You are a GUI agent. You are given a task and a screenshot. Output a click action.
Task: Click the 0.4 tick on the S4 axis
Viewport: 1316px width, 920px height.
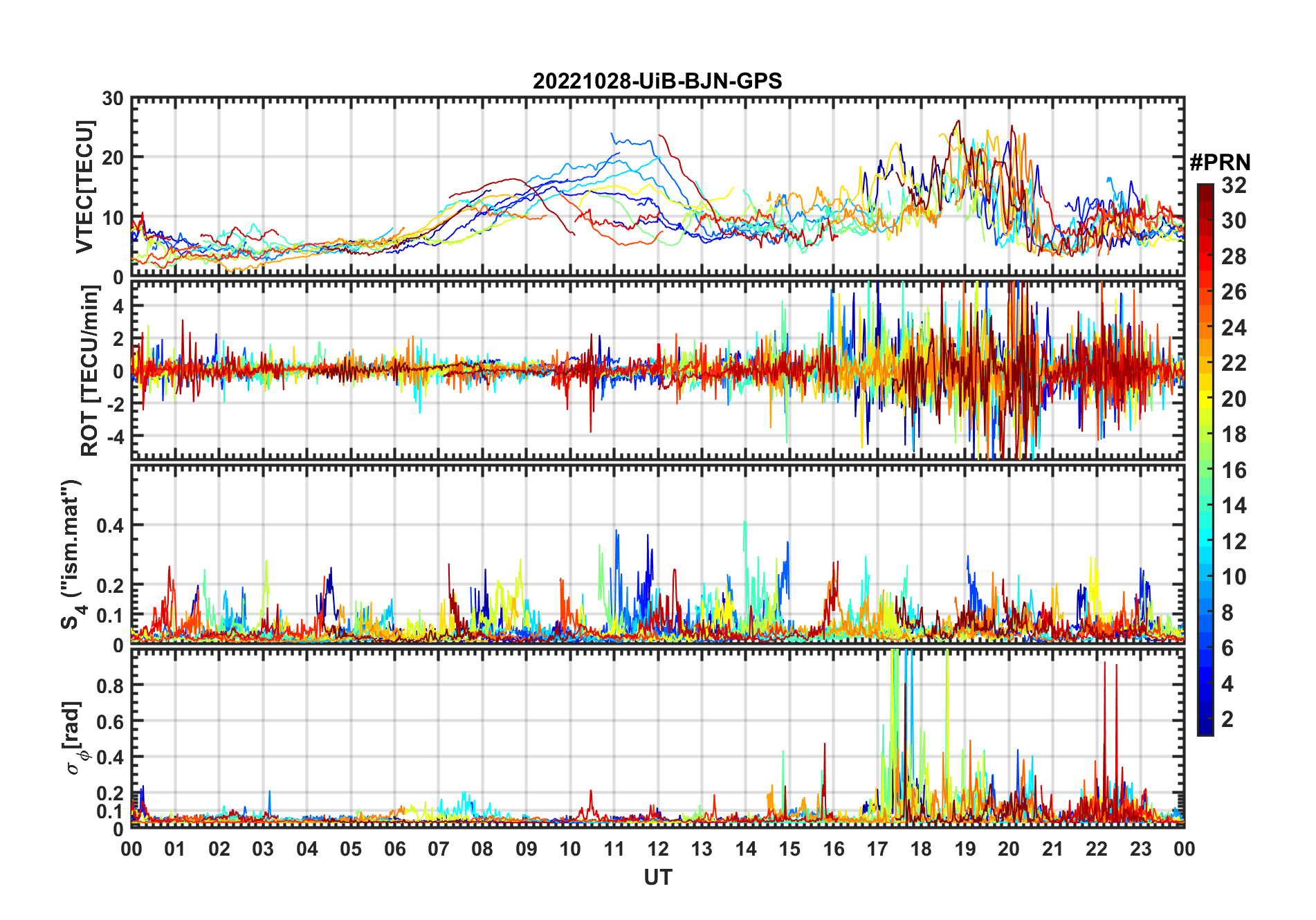[x=110, y=526]
